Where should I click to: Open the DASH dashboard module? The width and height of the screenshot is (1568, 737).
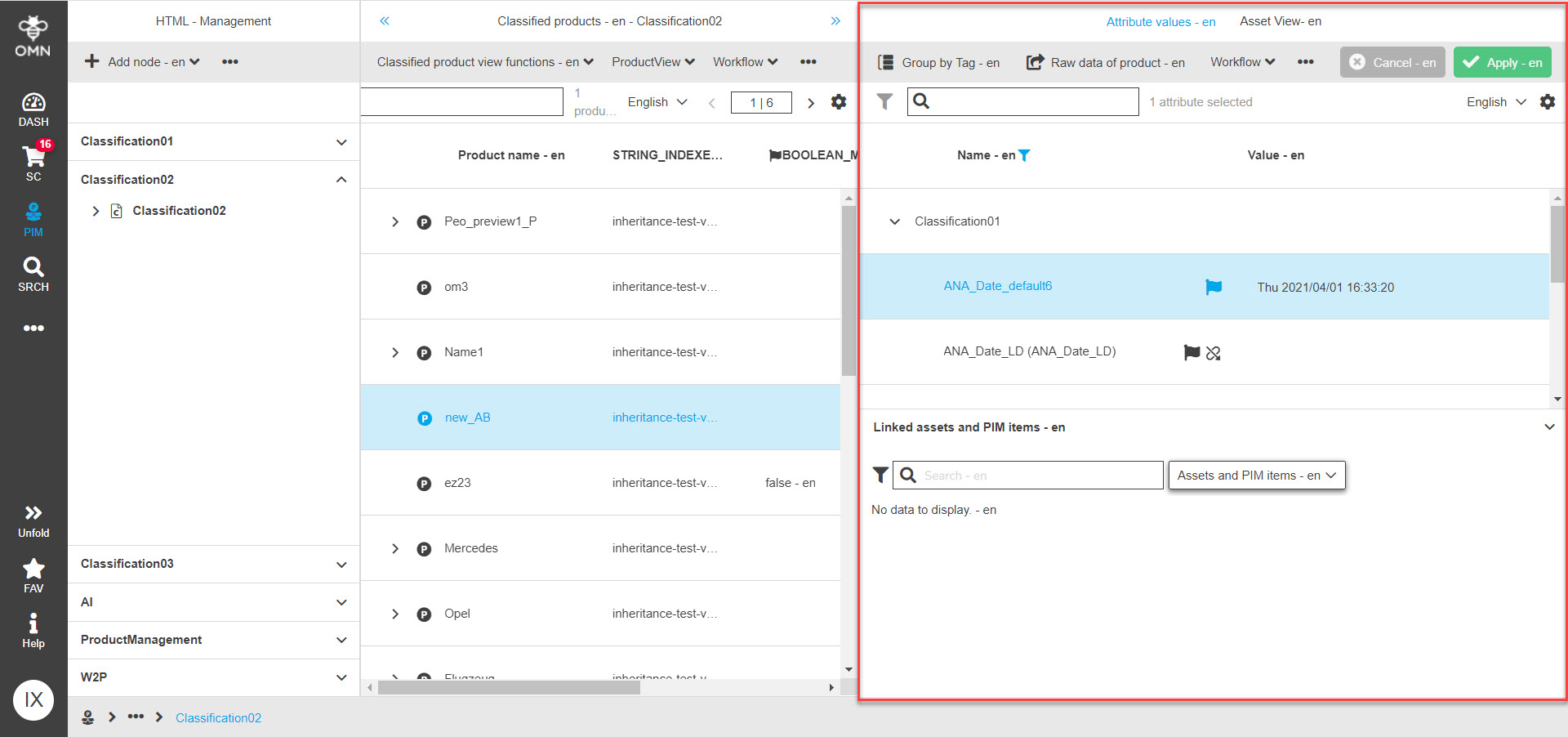coord(33,106)
